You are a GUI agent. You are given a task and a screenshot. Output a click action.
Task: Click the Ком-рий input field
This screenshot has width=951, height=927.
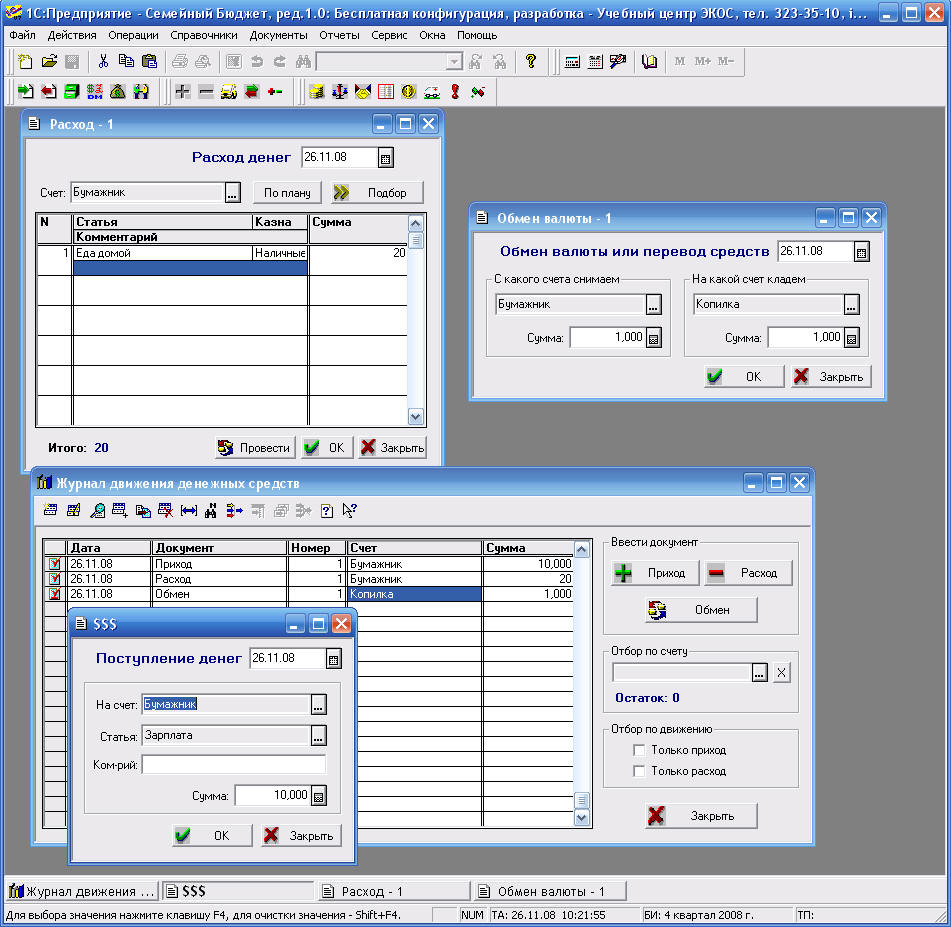[234, 765]
